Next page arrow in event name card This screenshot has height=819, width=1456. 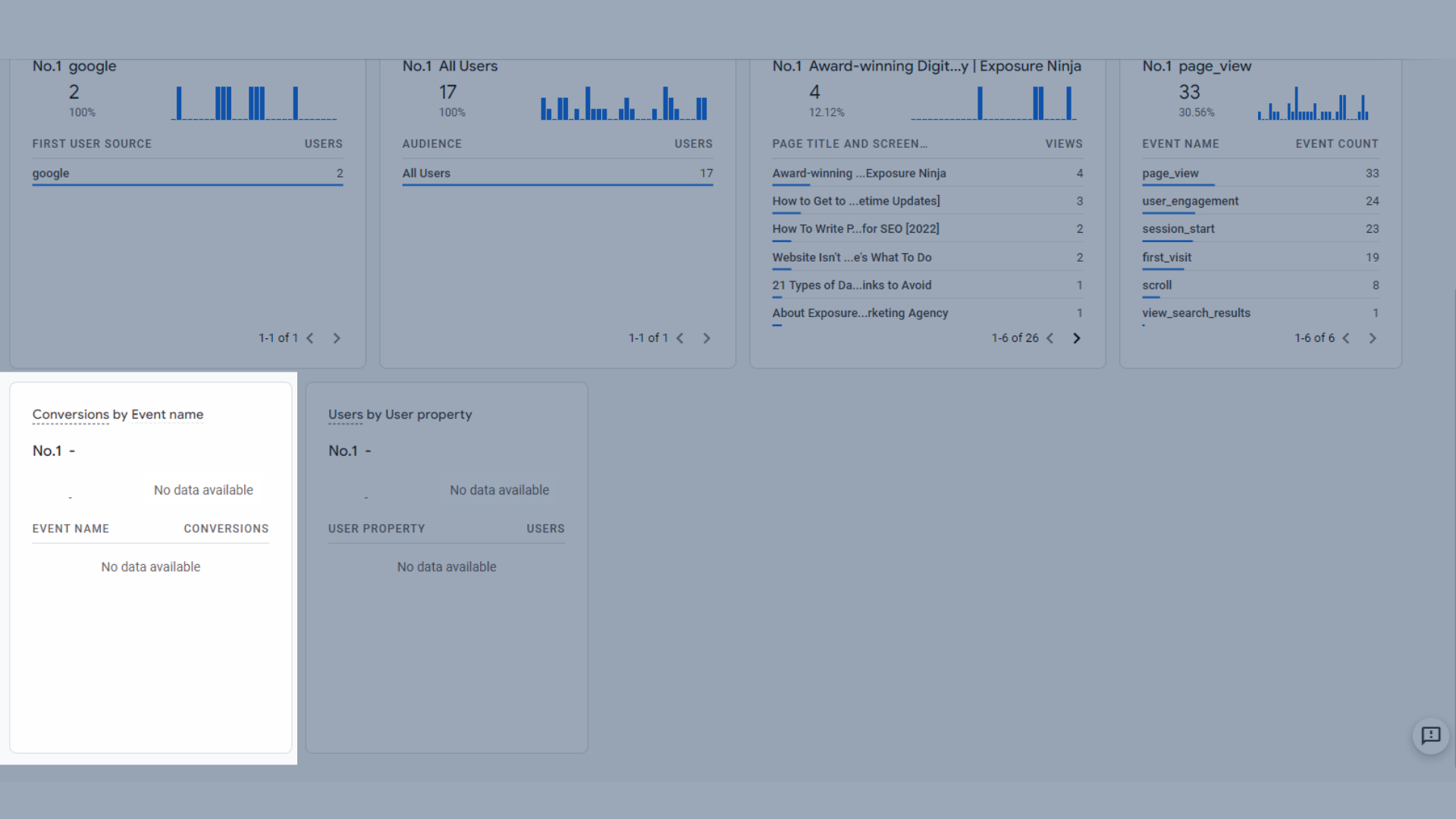(1372, 338)
